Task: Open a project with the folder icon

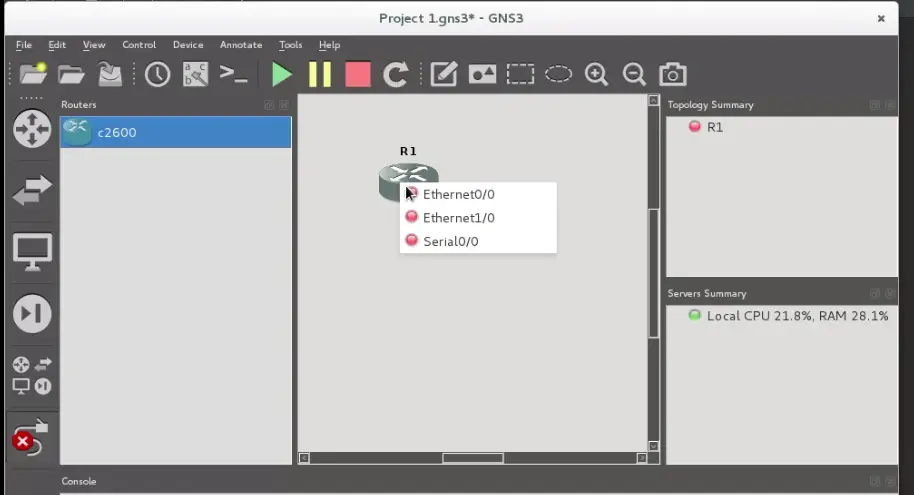Action: click(71, 75)
